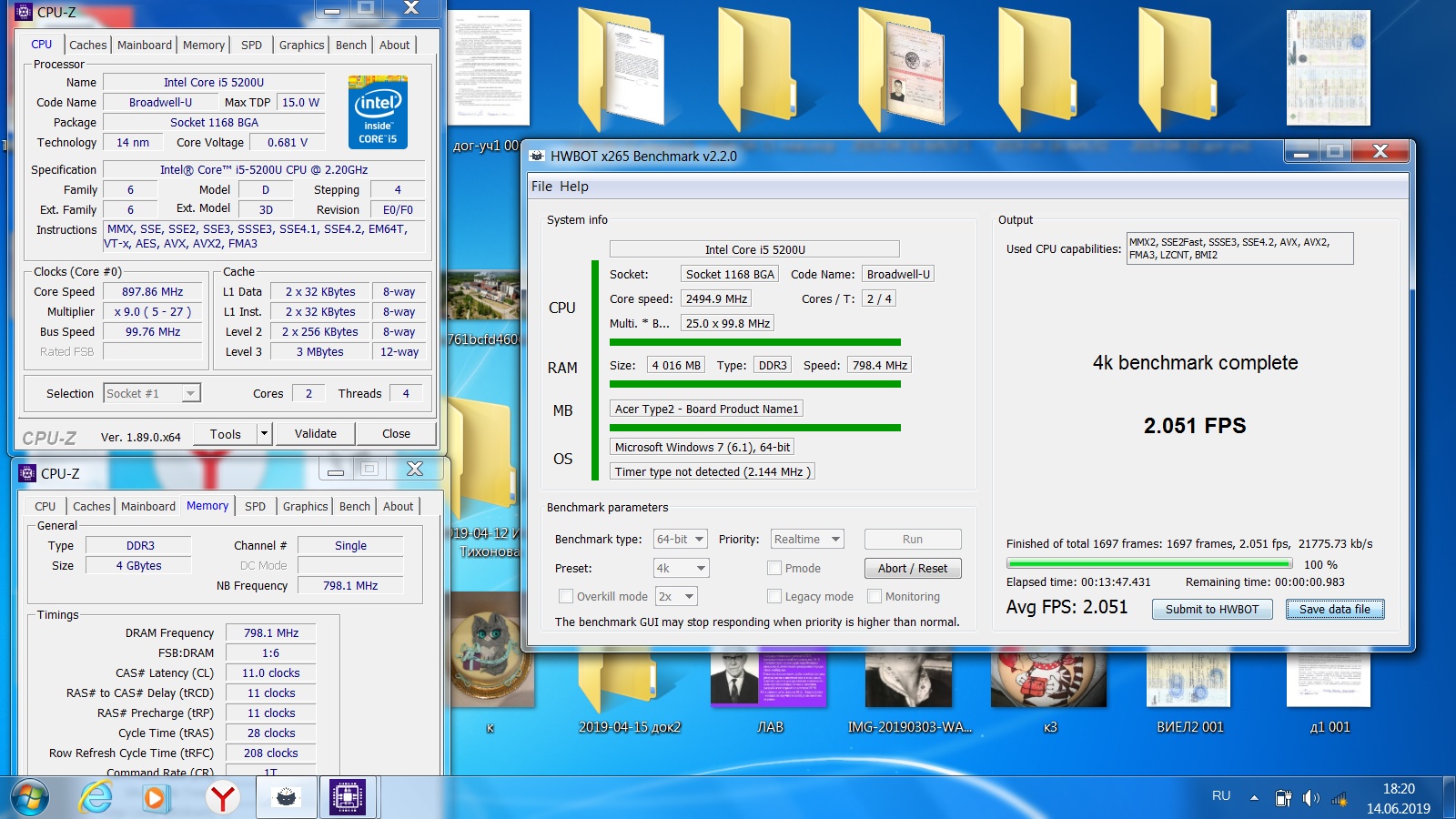Switch to CPU tab in lower CPU-Z window
This screenshot has height=819, width=1456.
[45, 506]
